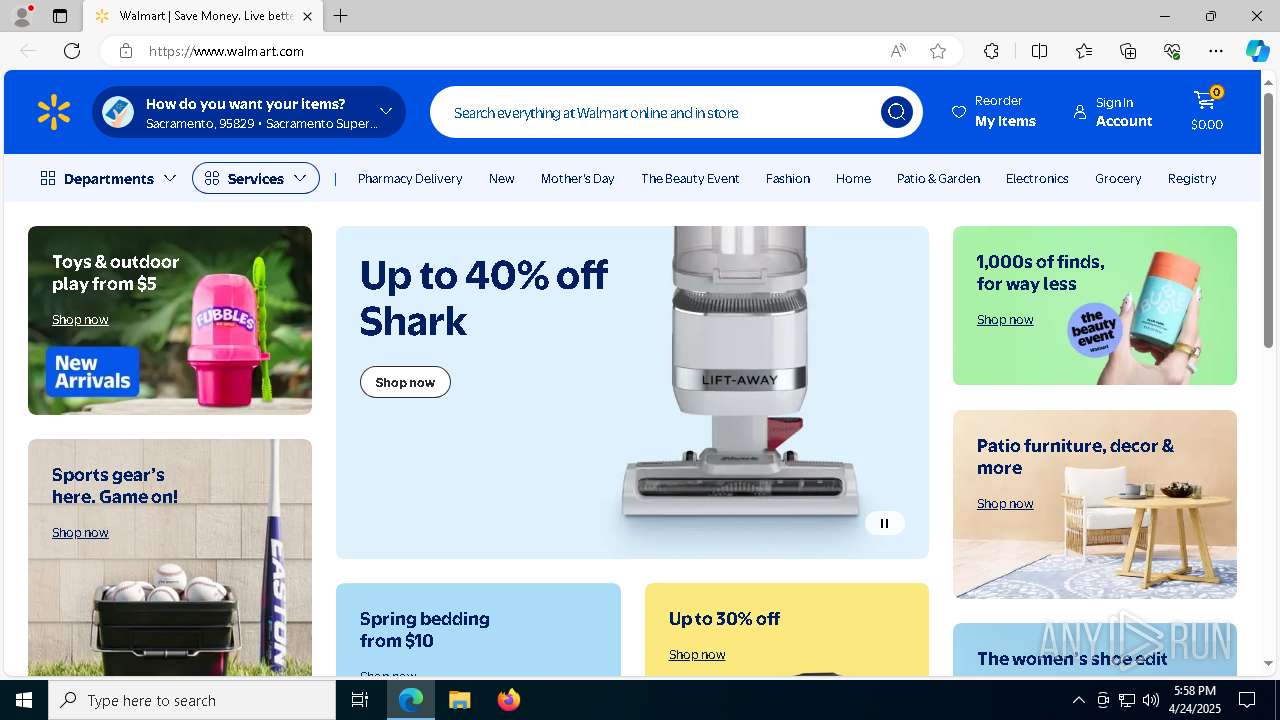Show hidden tray icons
1280x720 pixels.
point(1079,700)
